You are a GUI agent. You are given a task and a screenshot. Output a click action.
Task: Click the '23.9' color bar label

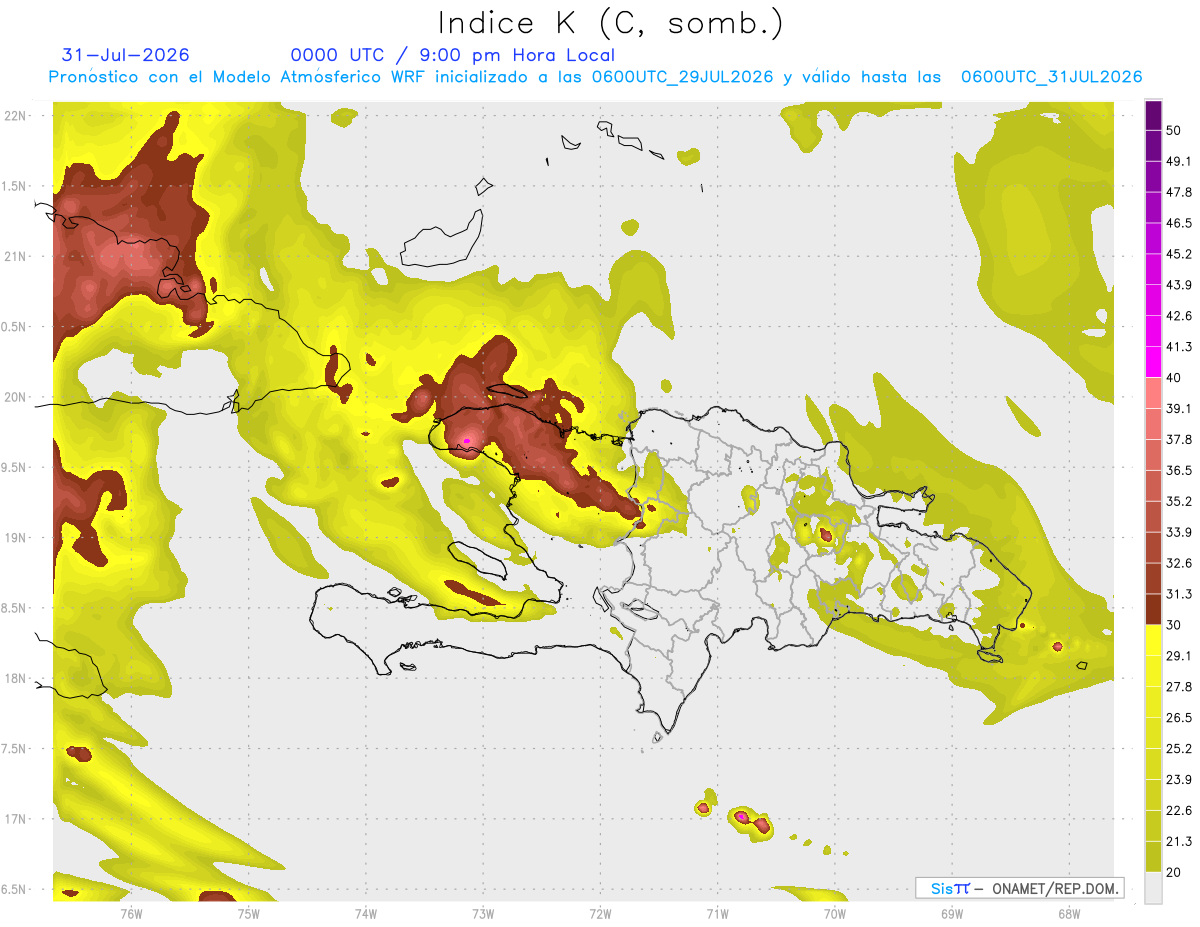(x=1178, y=780)
